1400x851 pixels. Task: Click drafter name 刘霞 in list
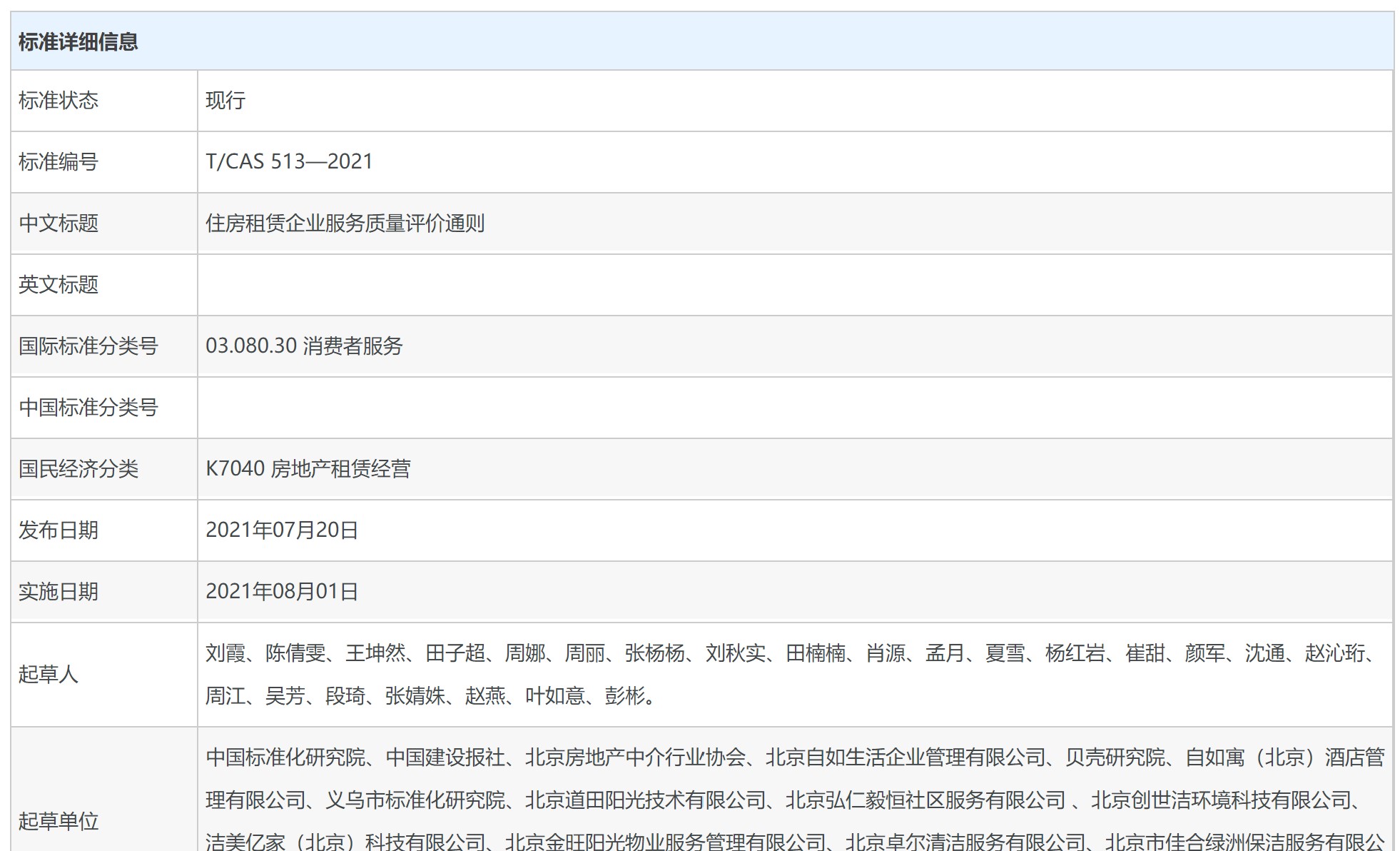(x=225, y=653)
